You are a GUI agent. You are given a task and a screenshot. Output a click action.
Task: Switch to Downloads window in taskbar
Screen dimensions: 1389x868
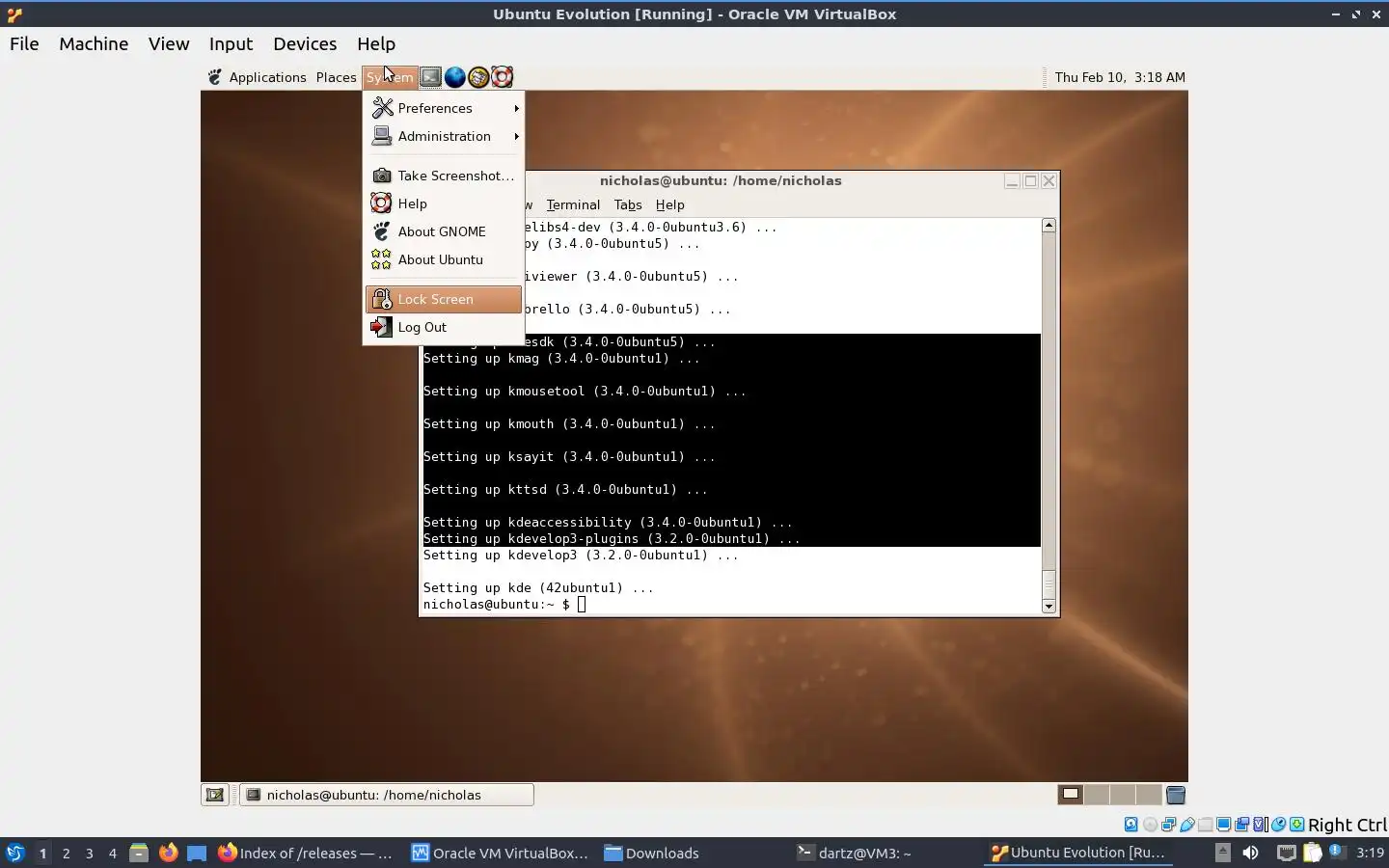651,853
